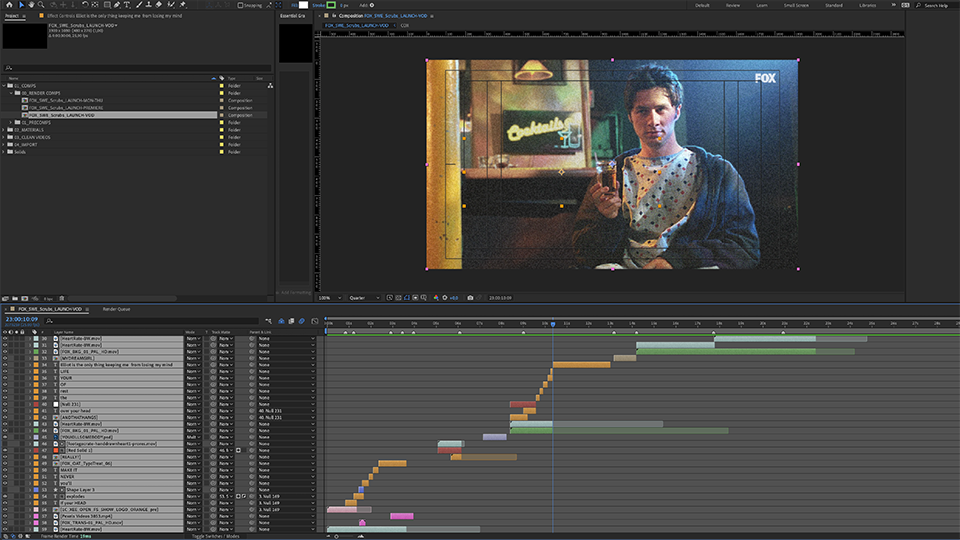The width and height of the screenshot is (960, 540).
Task: Click the timeline current timecode 23:00:10:09
Action: point(22,319)
